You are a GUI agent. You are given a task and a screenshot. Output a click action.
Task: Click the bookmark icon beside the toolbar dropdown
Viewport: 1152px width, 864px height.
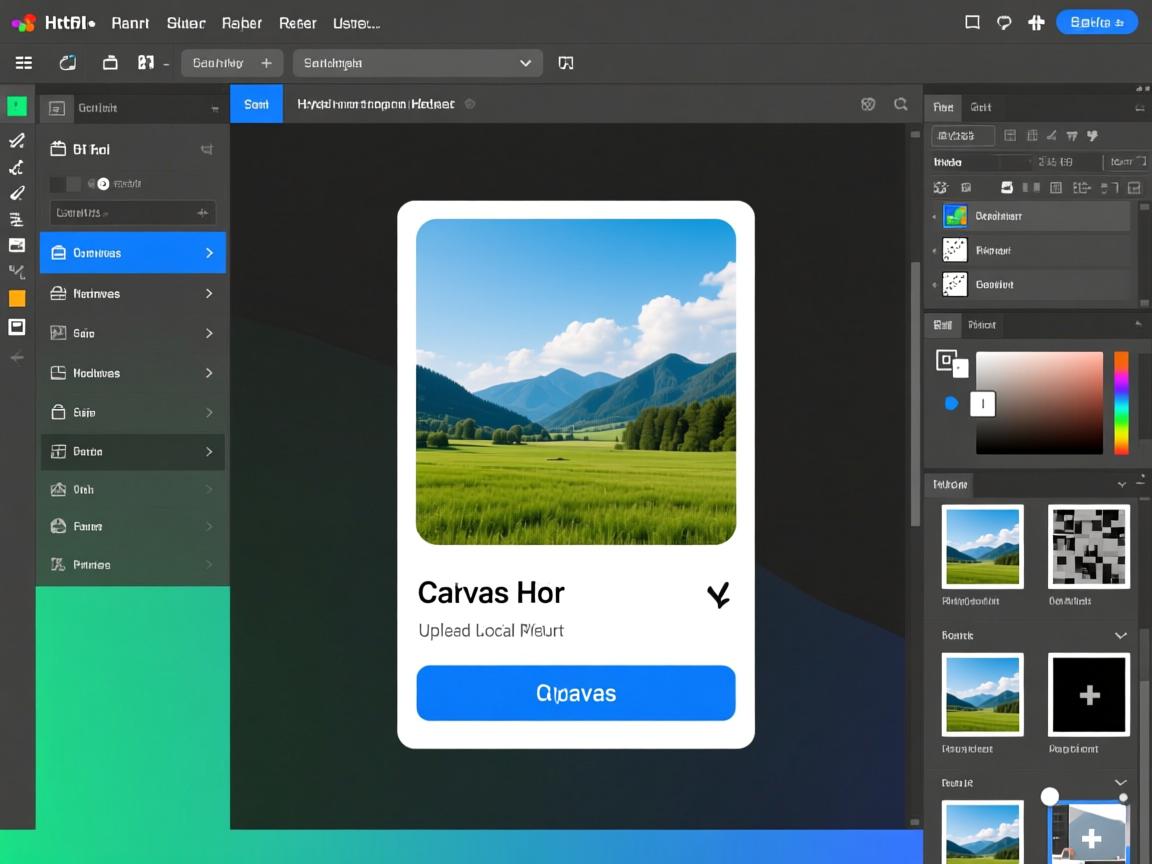click(566, 63)
